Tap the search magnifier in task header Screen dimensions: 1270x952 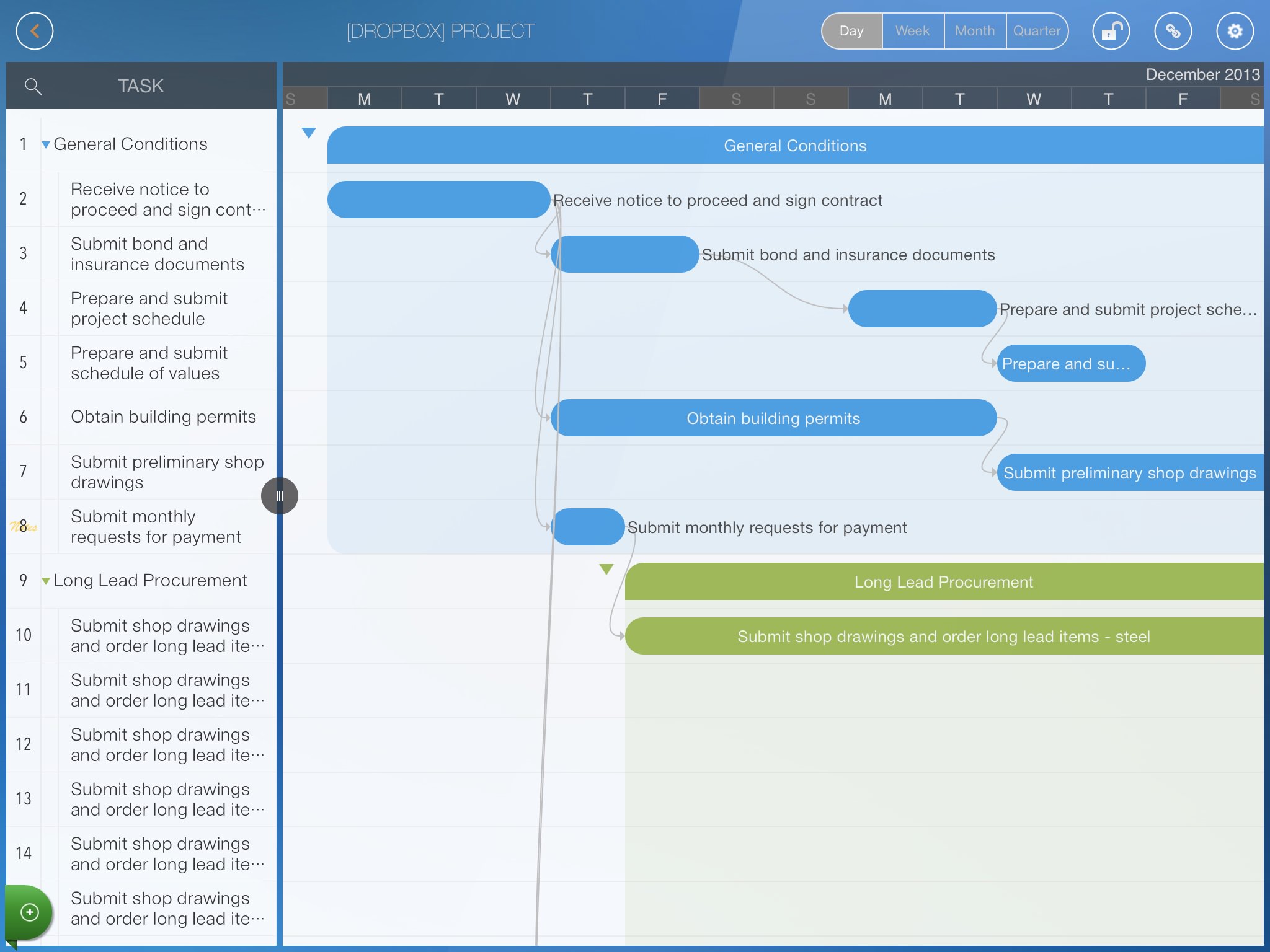[33, 86]
